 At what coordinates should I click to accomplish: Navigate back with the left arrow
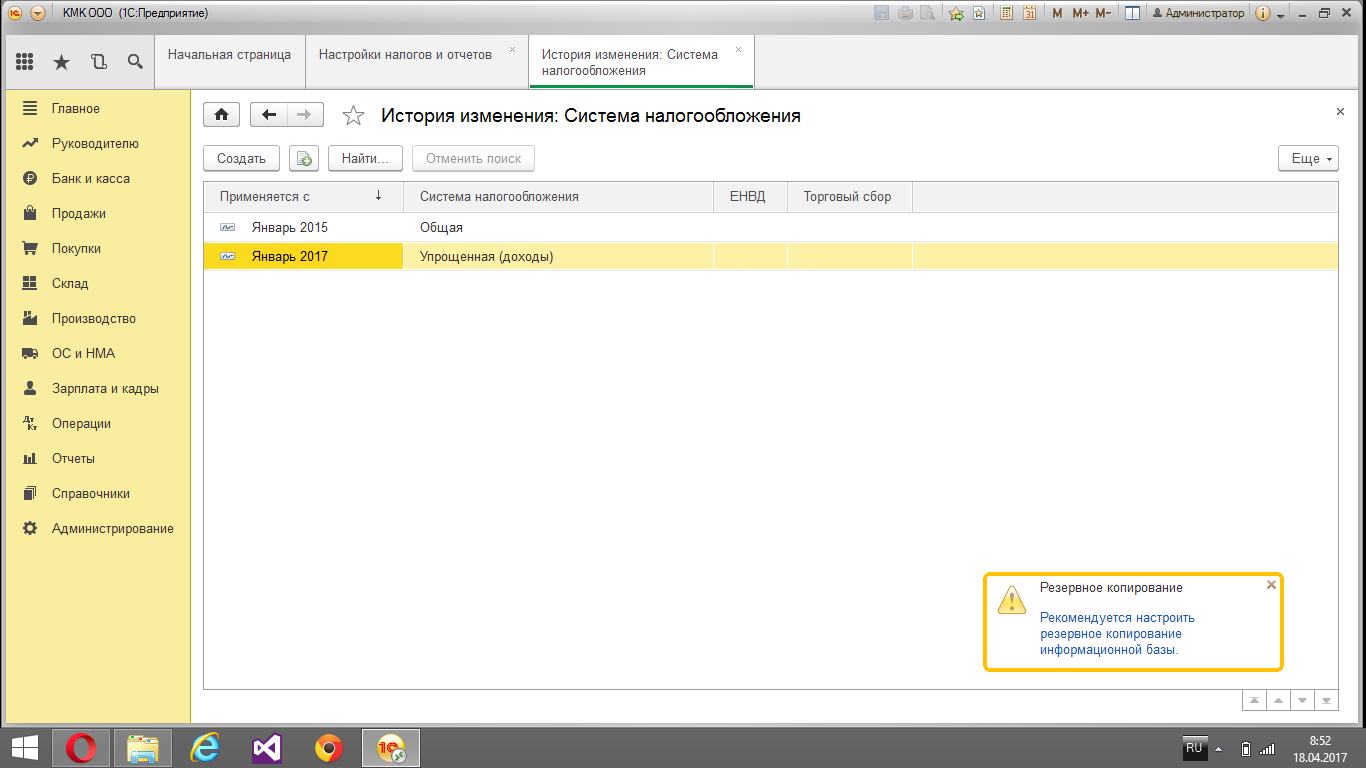[268, 115]
